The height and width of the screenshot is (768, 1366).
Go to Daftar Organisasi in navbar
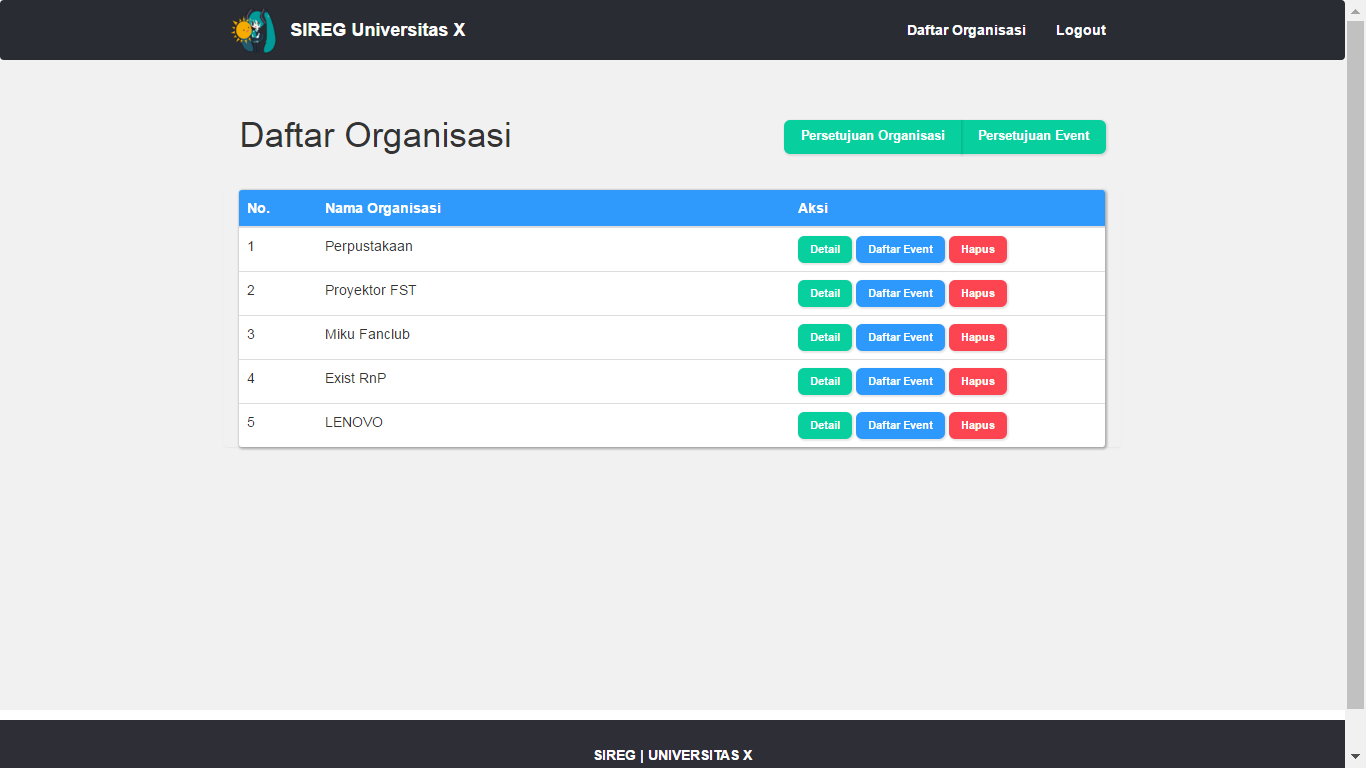pyautogui.click(x=966, y=30)
